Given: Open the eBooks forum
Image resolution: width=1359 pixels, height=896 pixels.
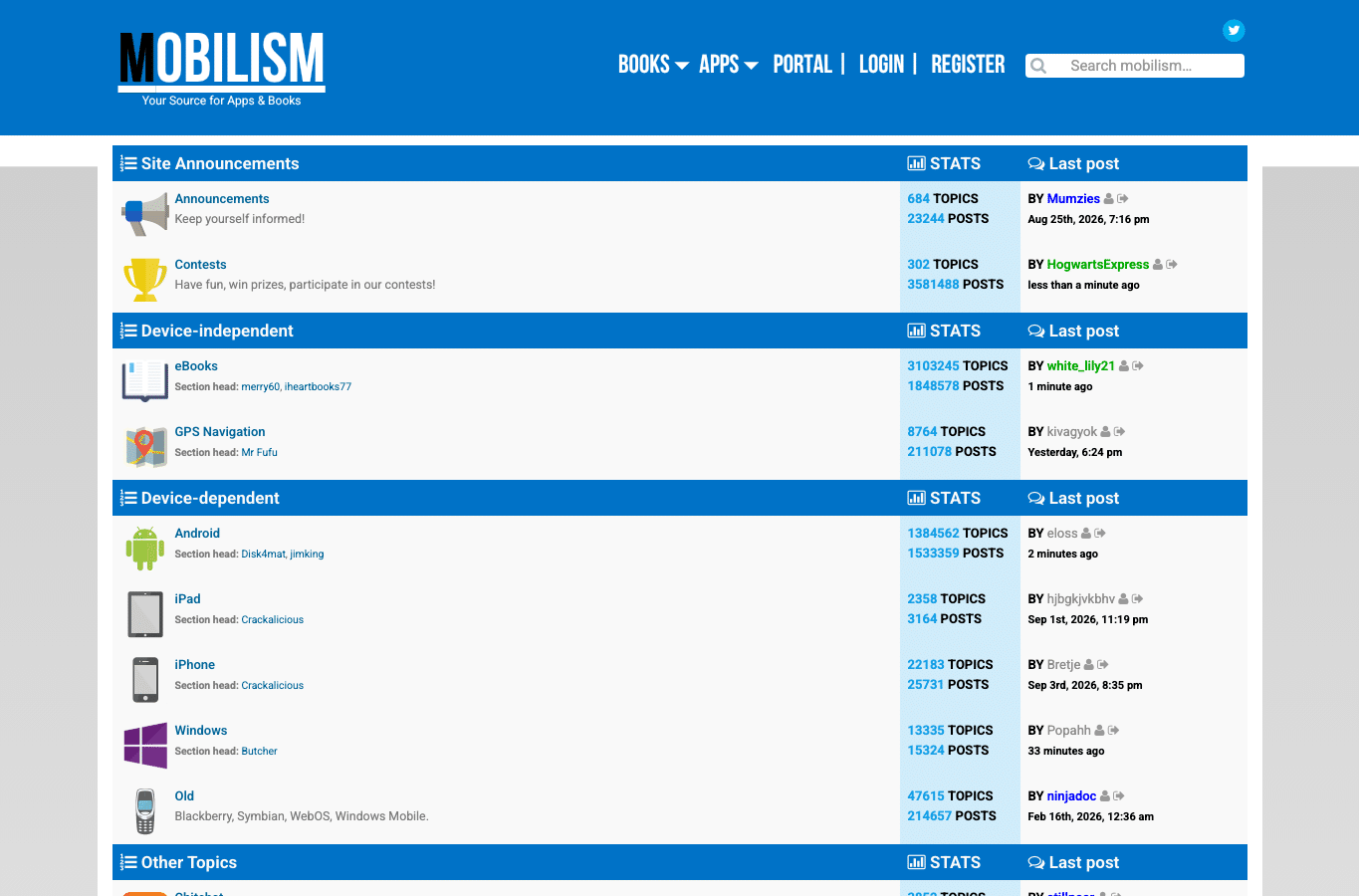Looking at the screenshot, I should pos(196,366).
